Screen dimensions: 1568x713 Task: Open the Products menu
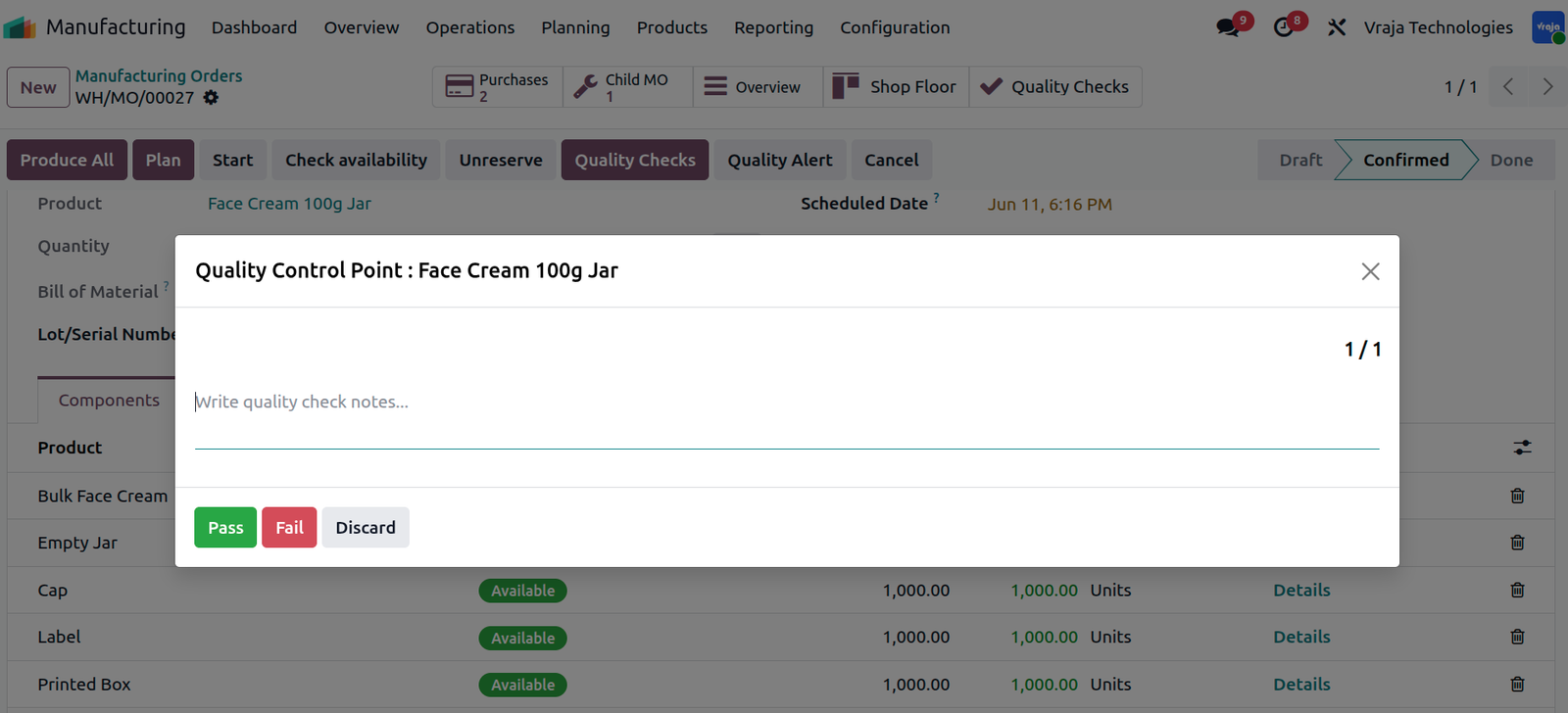(x=672, y=27)
